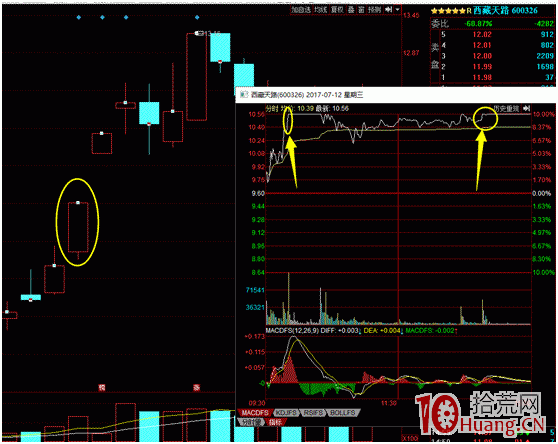Screen dimensions: 558x444
Task: Toggle the 复权 price adjustment button
Action: 337,10
